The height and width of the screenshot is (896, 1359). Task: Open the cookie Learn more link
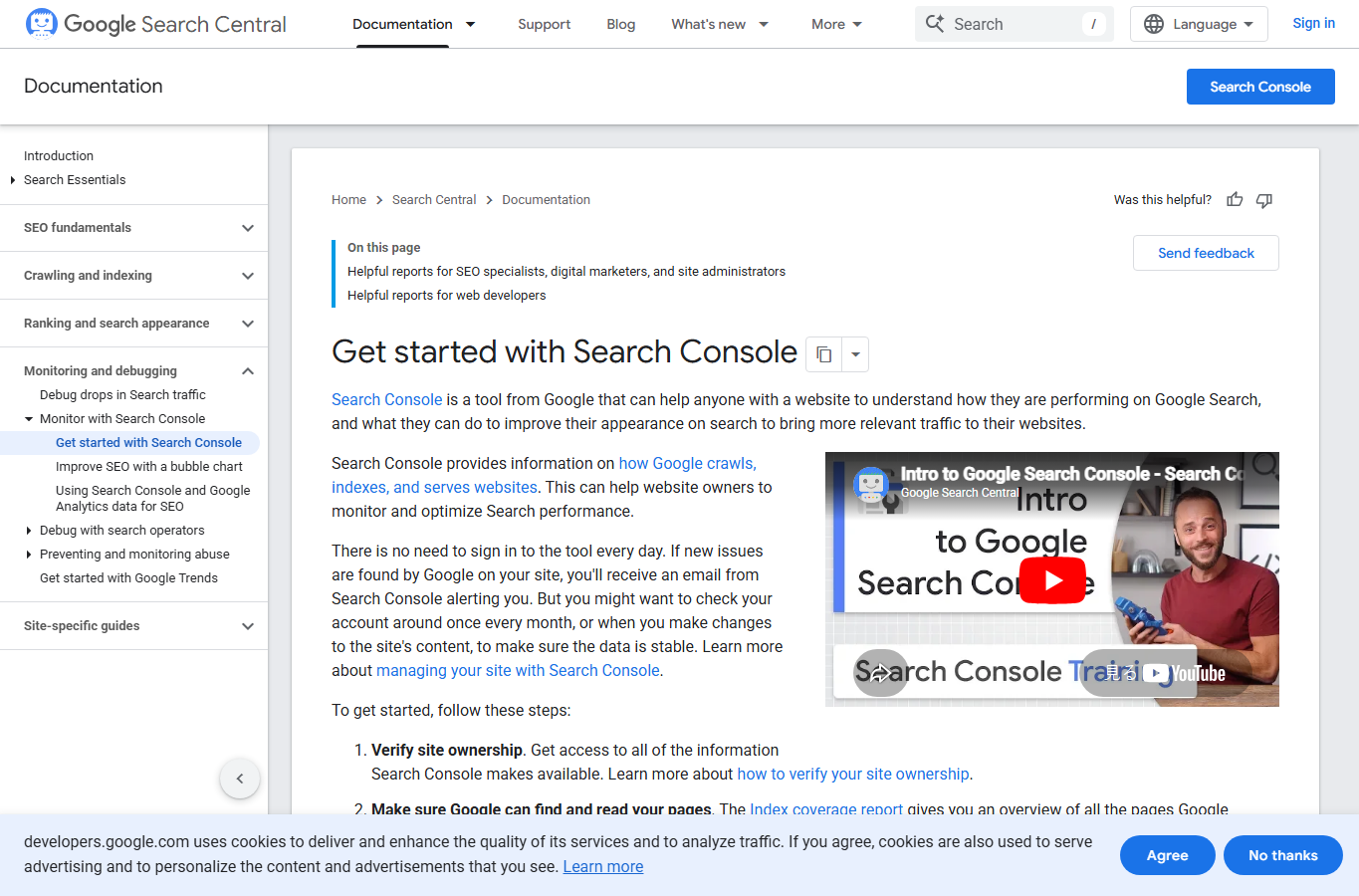pos(603,866)
